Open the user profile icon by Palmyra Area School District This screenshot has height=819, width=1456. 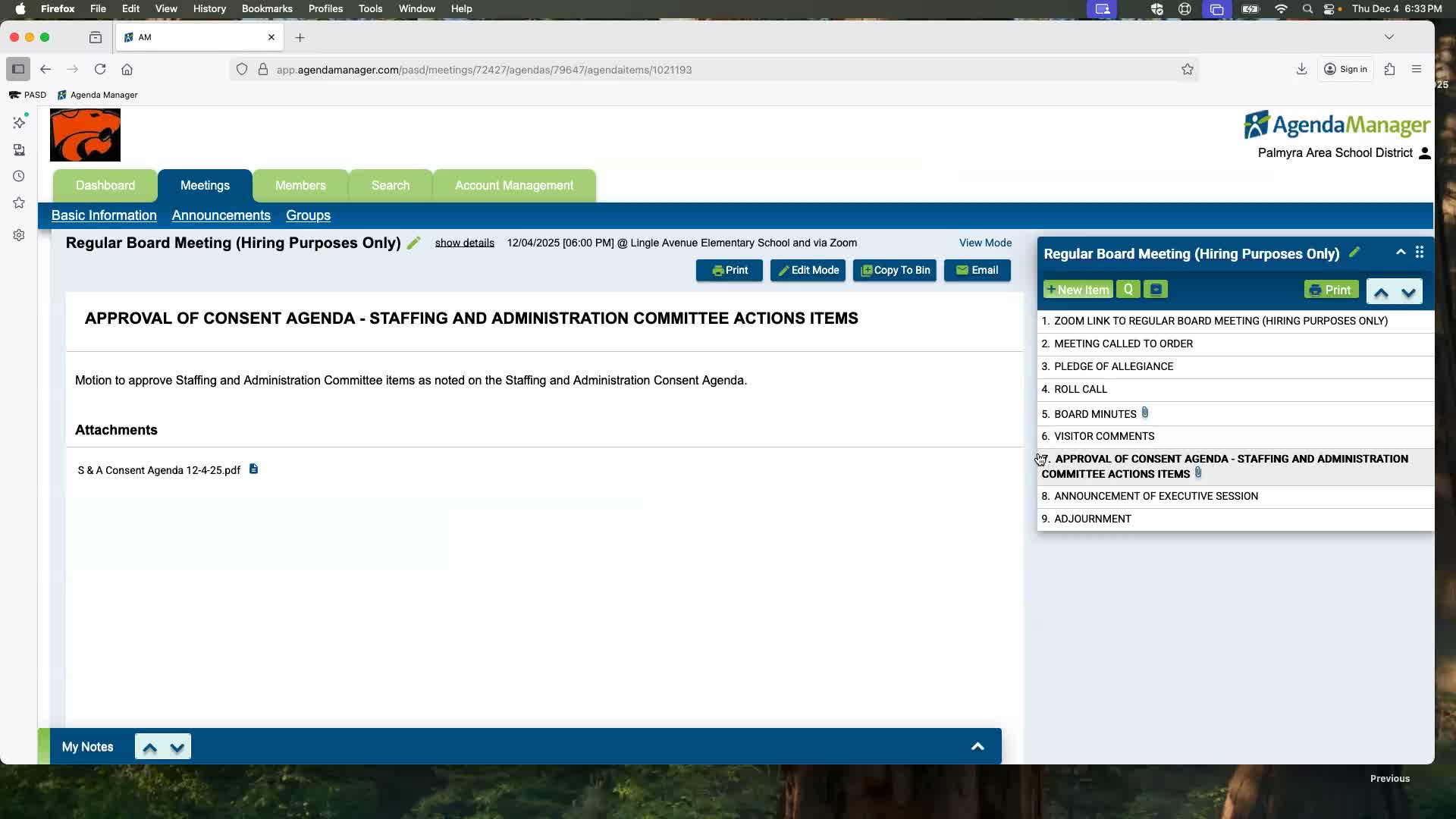click(x=1424, y=153)
